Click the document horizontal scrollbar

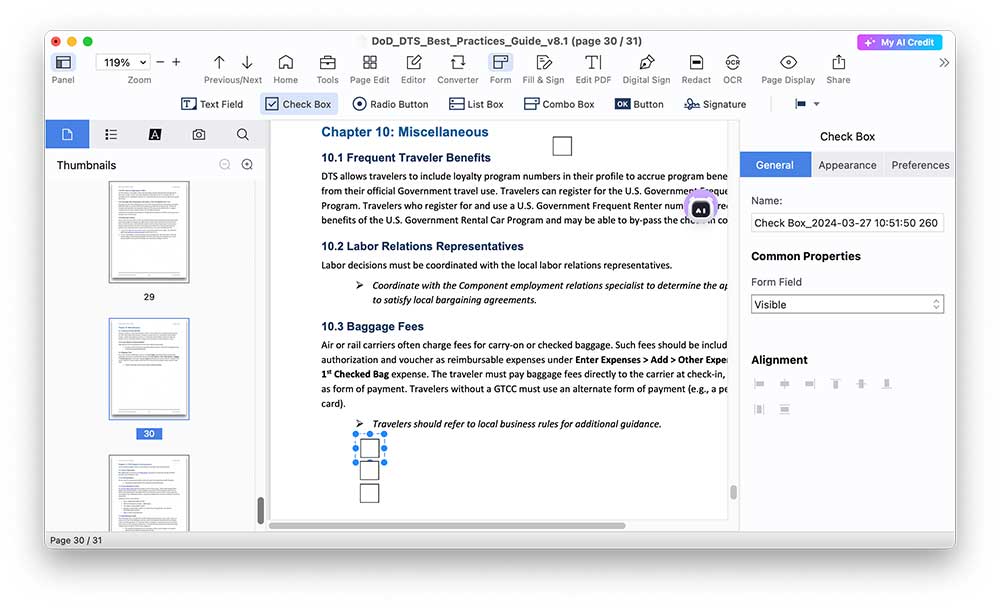447,526
